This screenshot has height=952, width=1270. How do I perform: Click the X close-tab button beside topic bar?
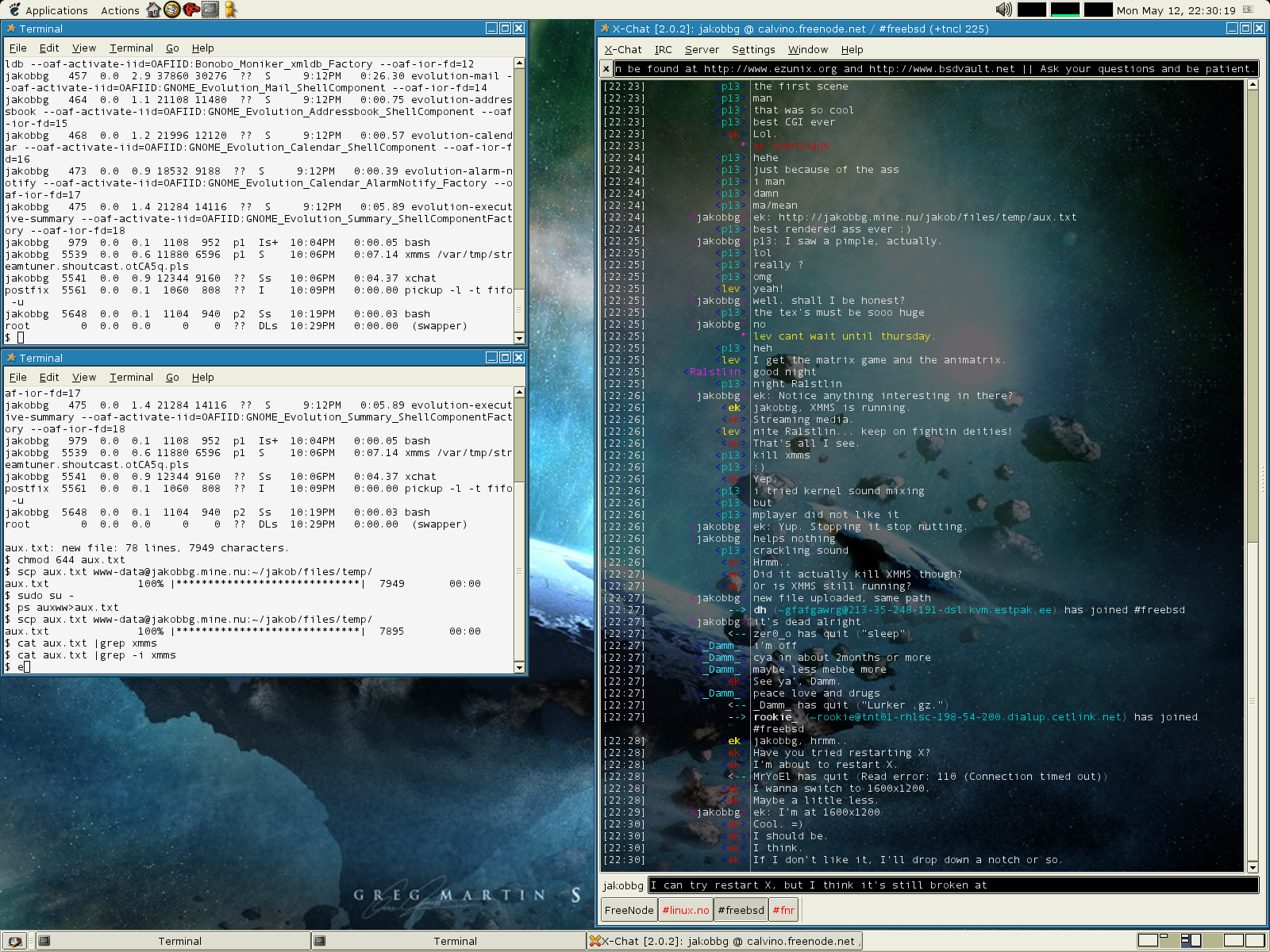606,69
